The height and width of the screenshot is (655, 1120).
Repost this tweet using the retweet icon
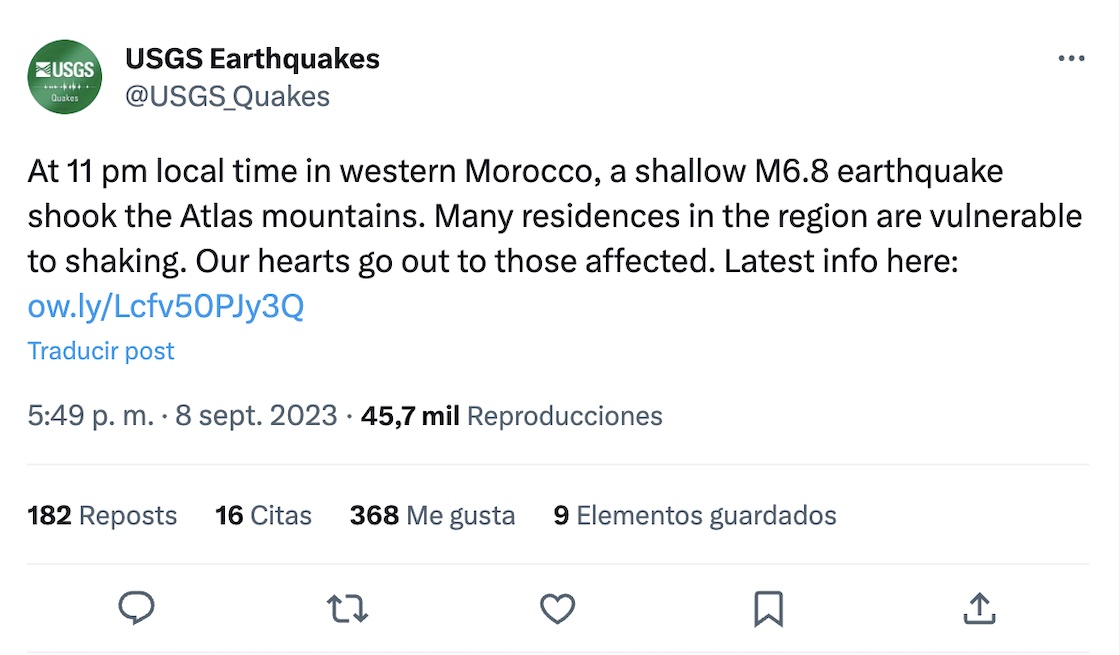pos(347,608)
